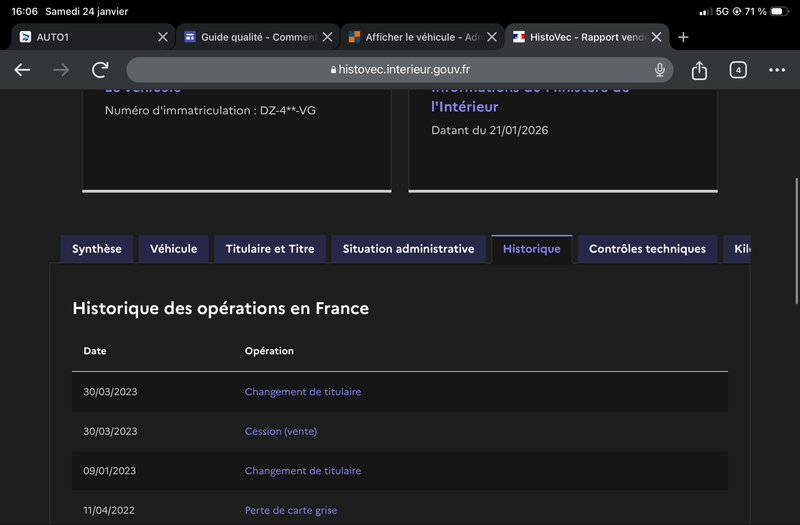This screenshot has width=800, height=525.
Task: Open the Véhicule tab
Action: pos(174,249)
